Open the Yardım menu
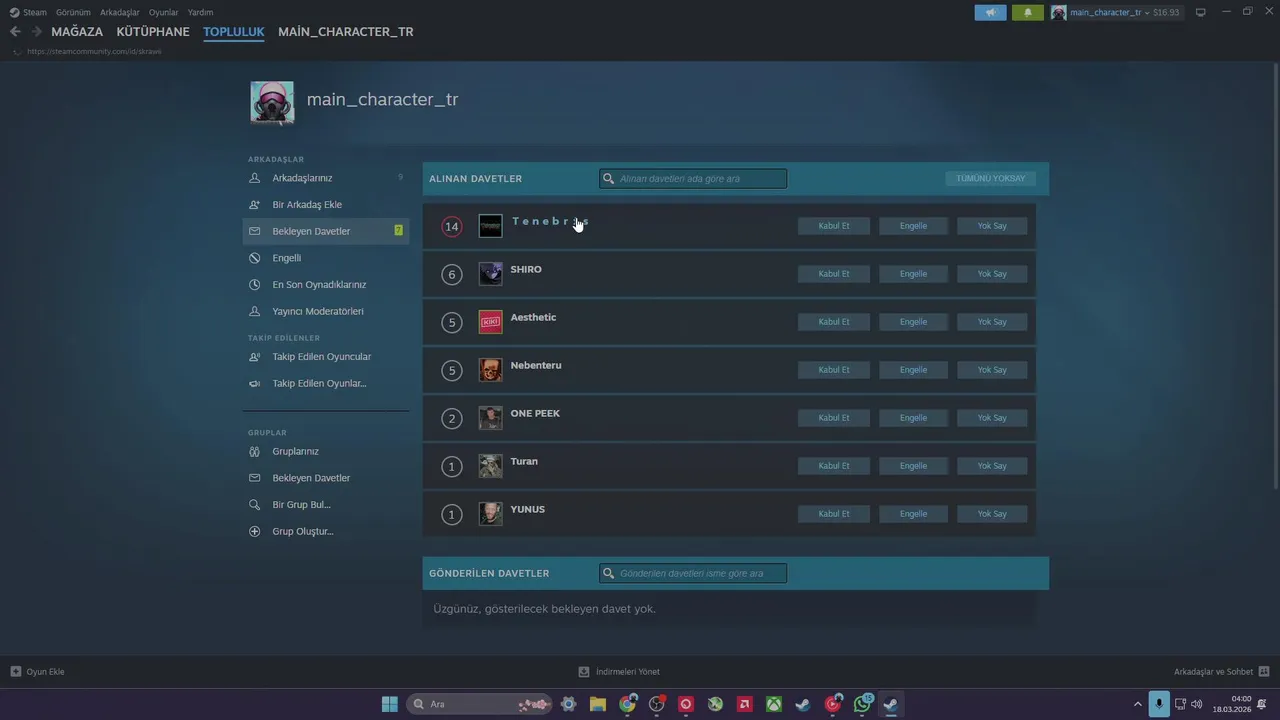Screen dimensions: 1280x720 (x=200, y=12)
